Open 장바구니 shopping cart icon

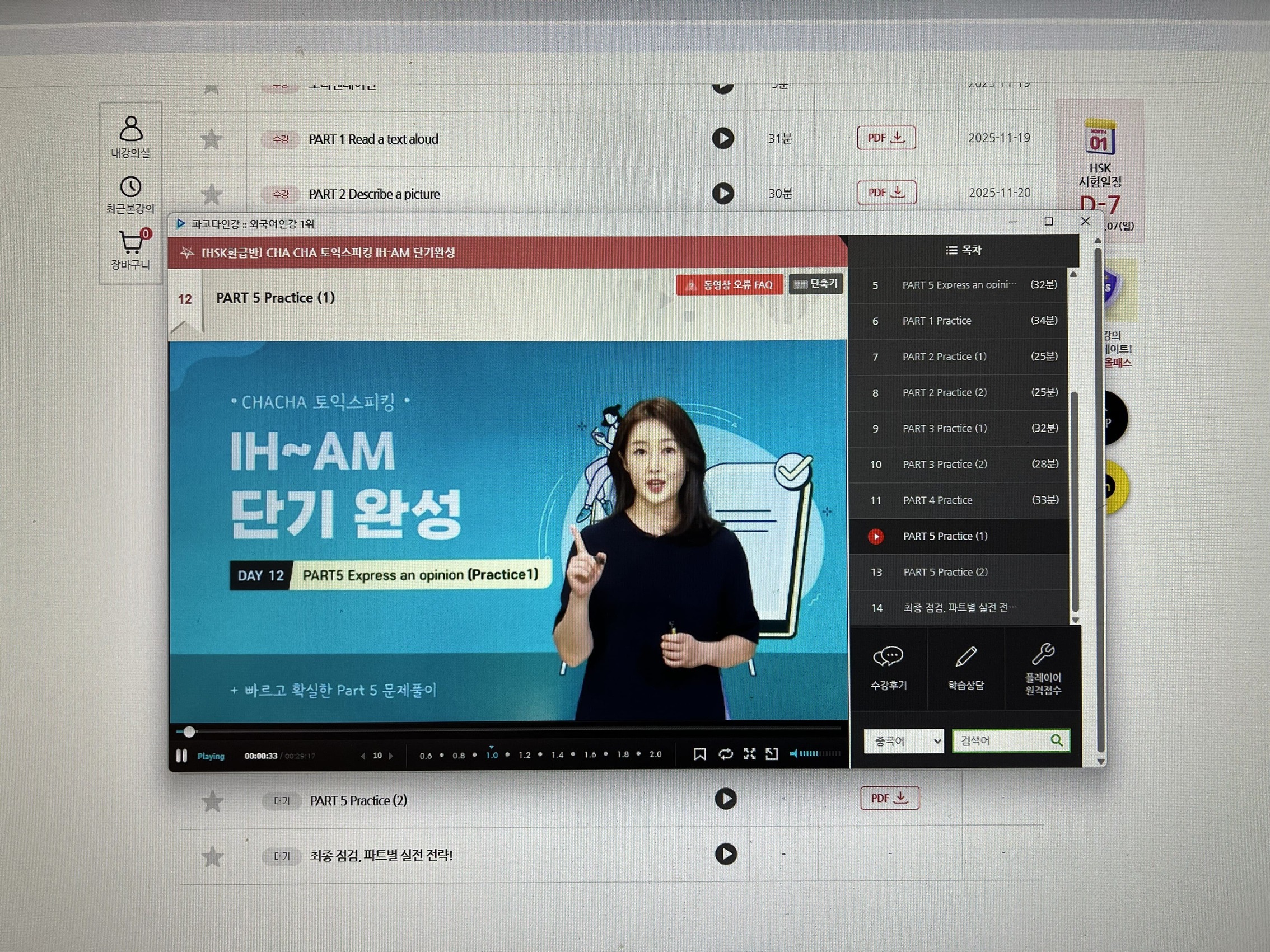click(131, 243)
